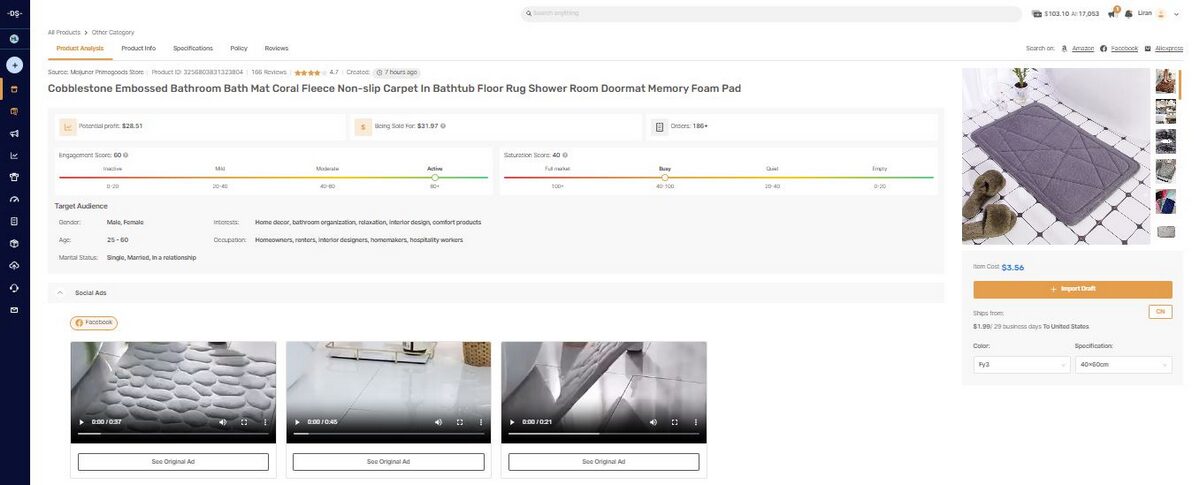
Task: Open the line chart icon in sidebar
Action: point(14,155)
